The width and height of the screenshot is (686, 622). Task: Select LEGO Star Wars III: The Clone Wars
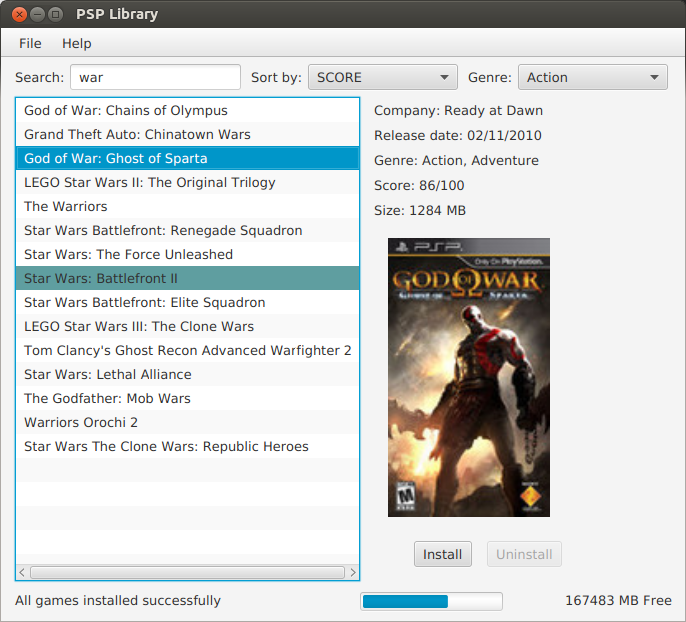(187, 326)
